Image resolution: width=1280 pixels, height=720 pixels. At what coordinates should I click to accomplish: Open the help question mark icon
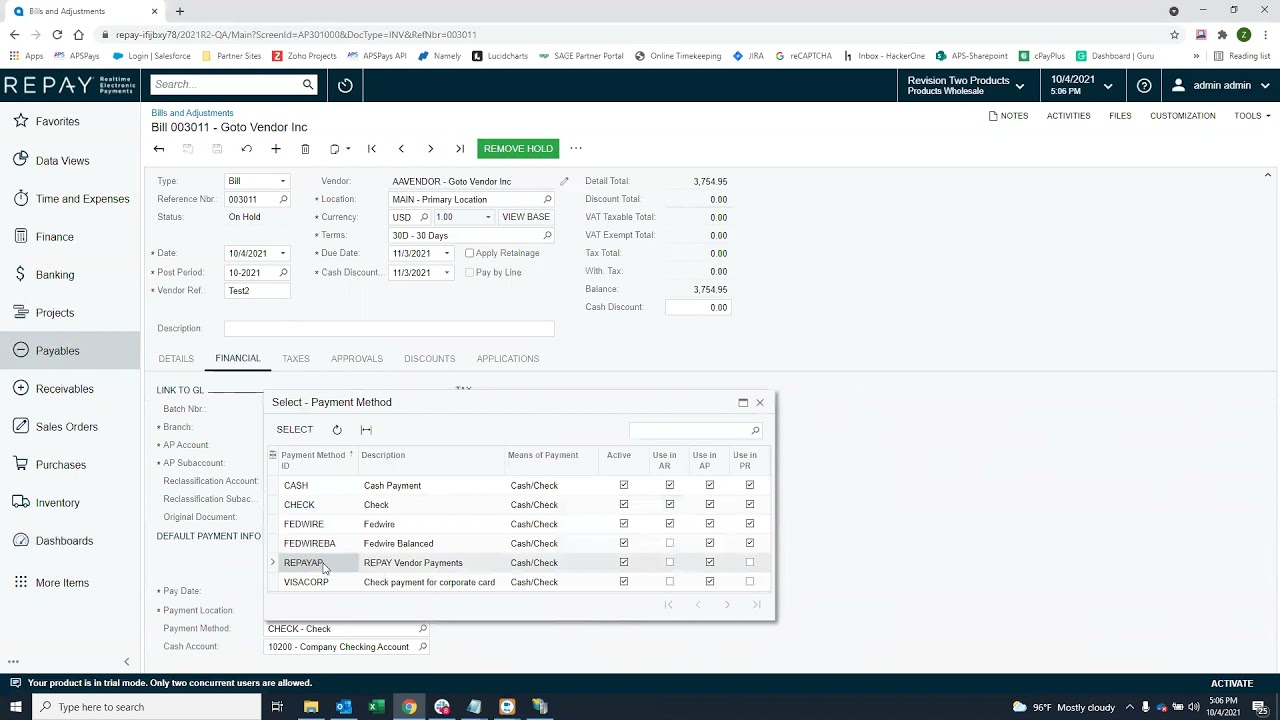pyautogui.click(x=1144, y=86)
